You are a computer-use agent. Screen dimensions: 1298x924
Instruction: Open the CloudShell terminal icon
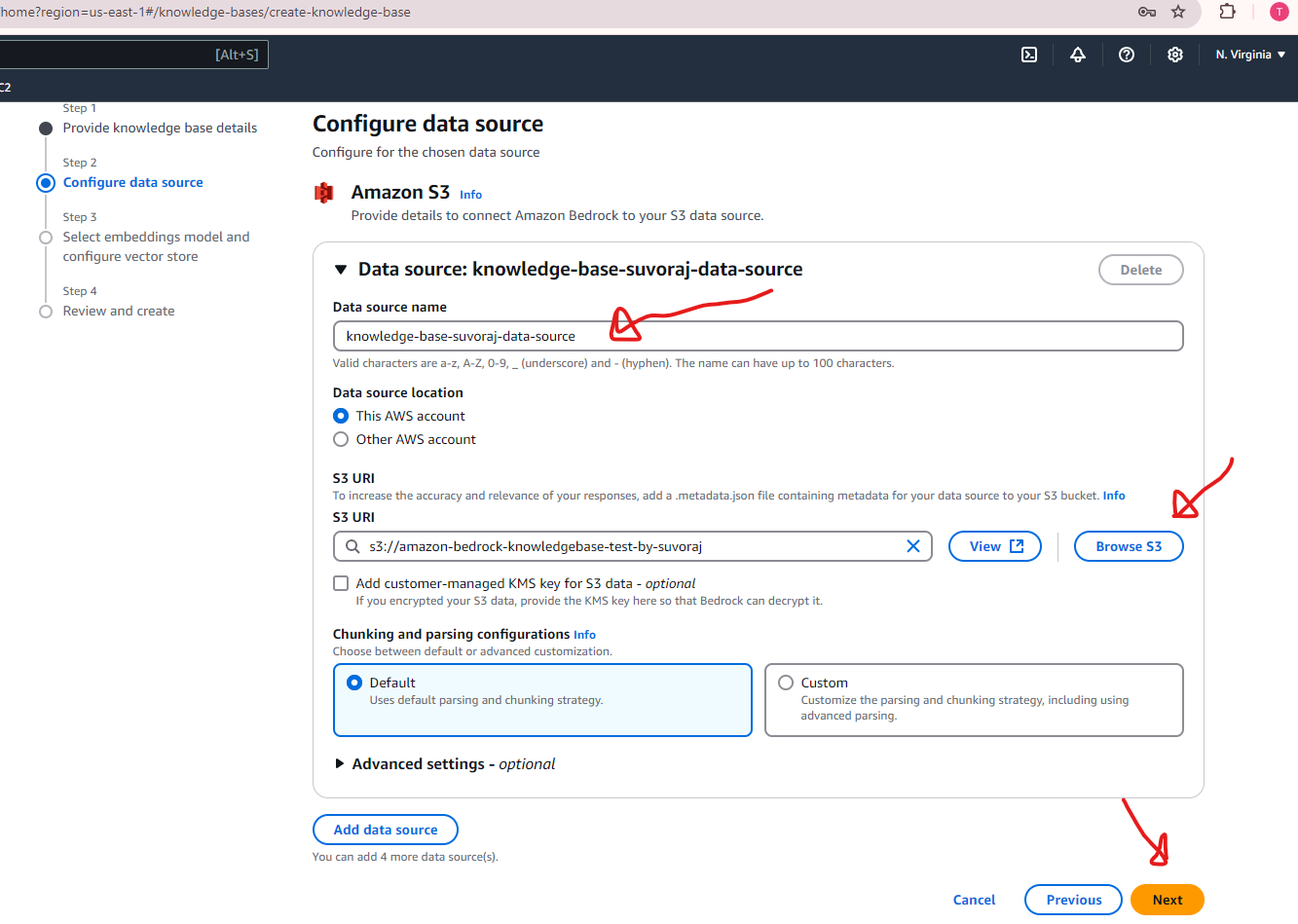(x=1029, y=55)
